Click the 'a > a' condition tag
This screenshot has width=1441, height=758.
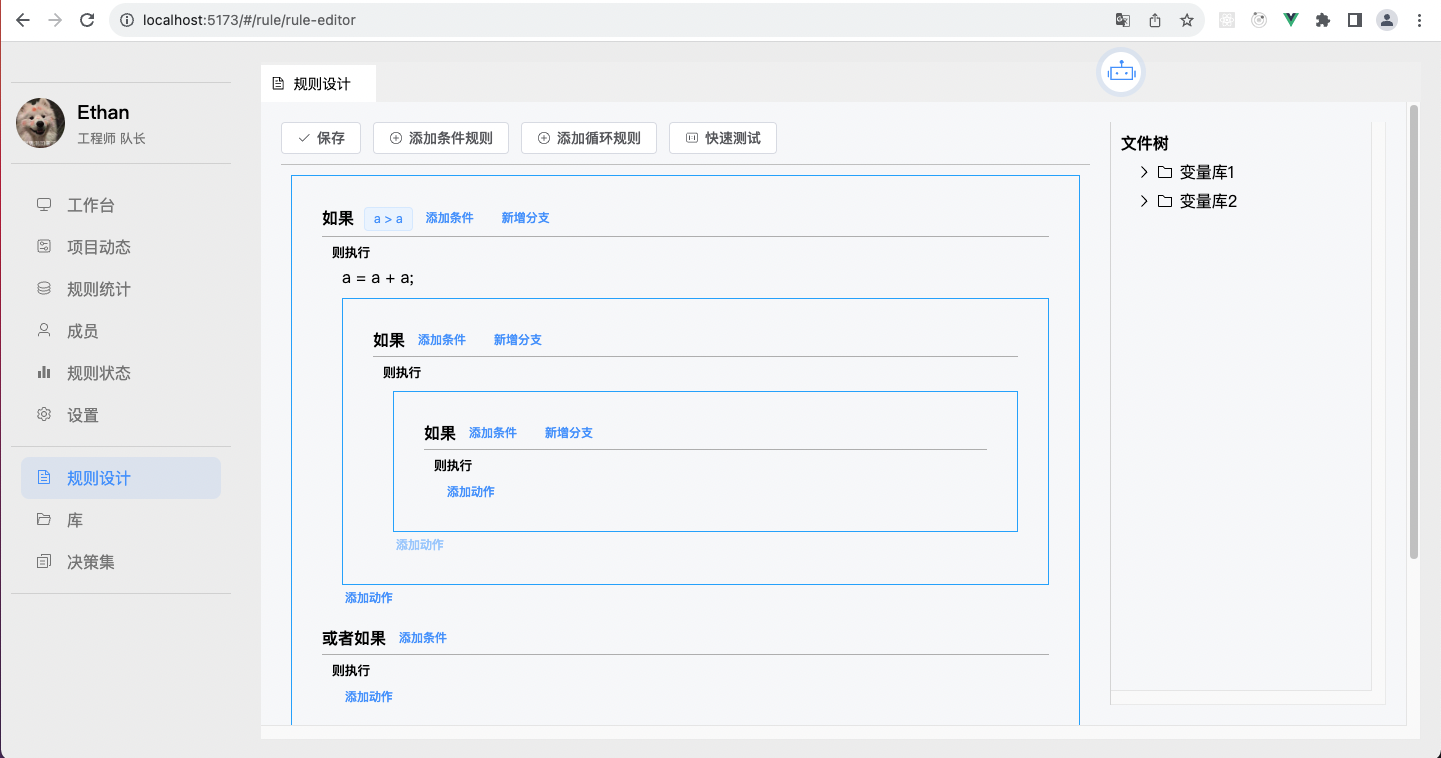click(x=388, y=219)
